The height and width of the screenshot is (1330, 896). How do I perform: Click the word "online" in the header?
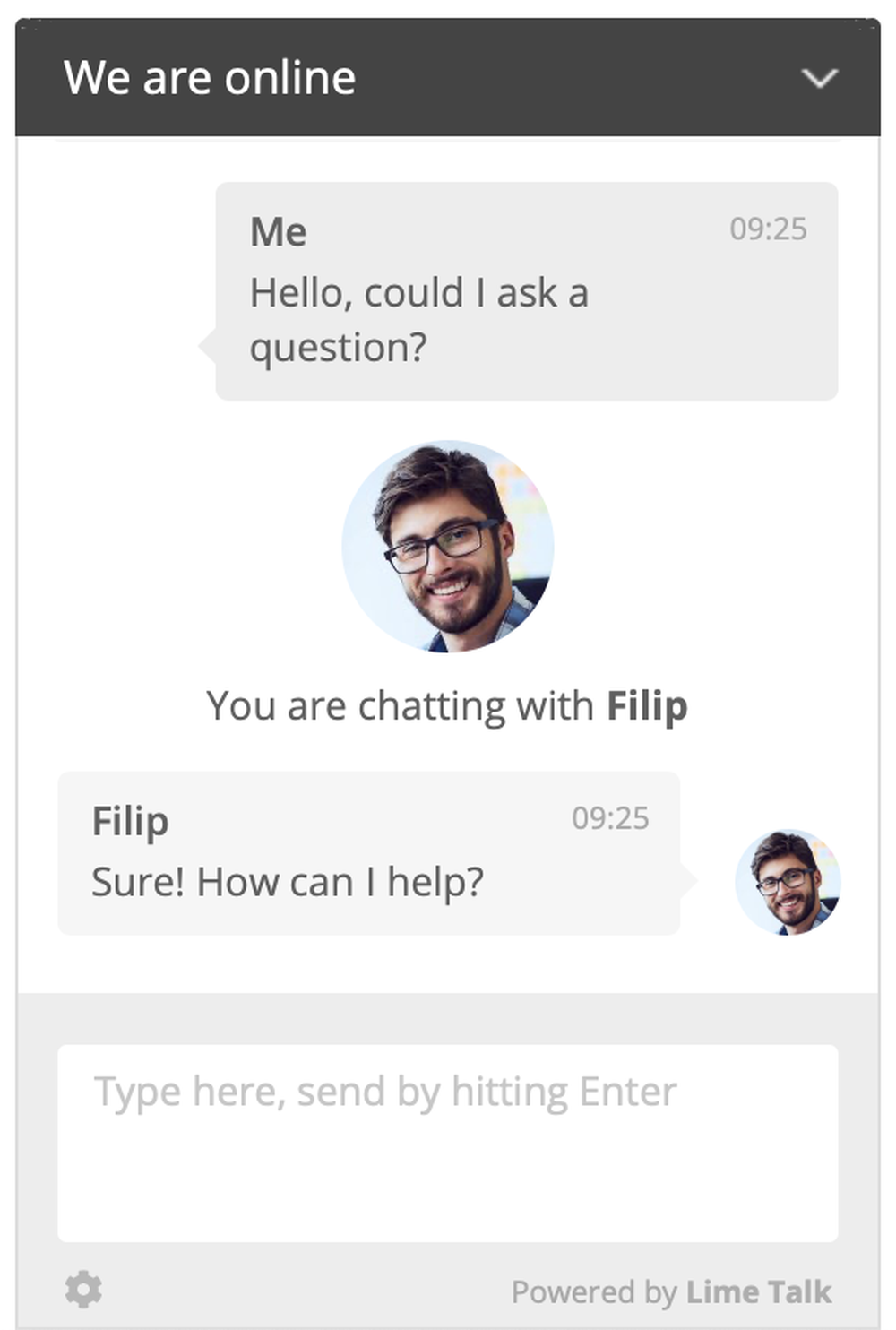[x=290, y=78]
